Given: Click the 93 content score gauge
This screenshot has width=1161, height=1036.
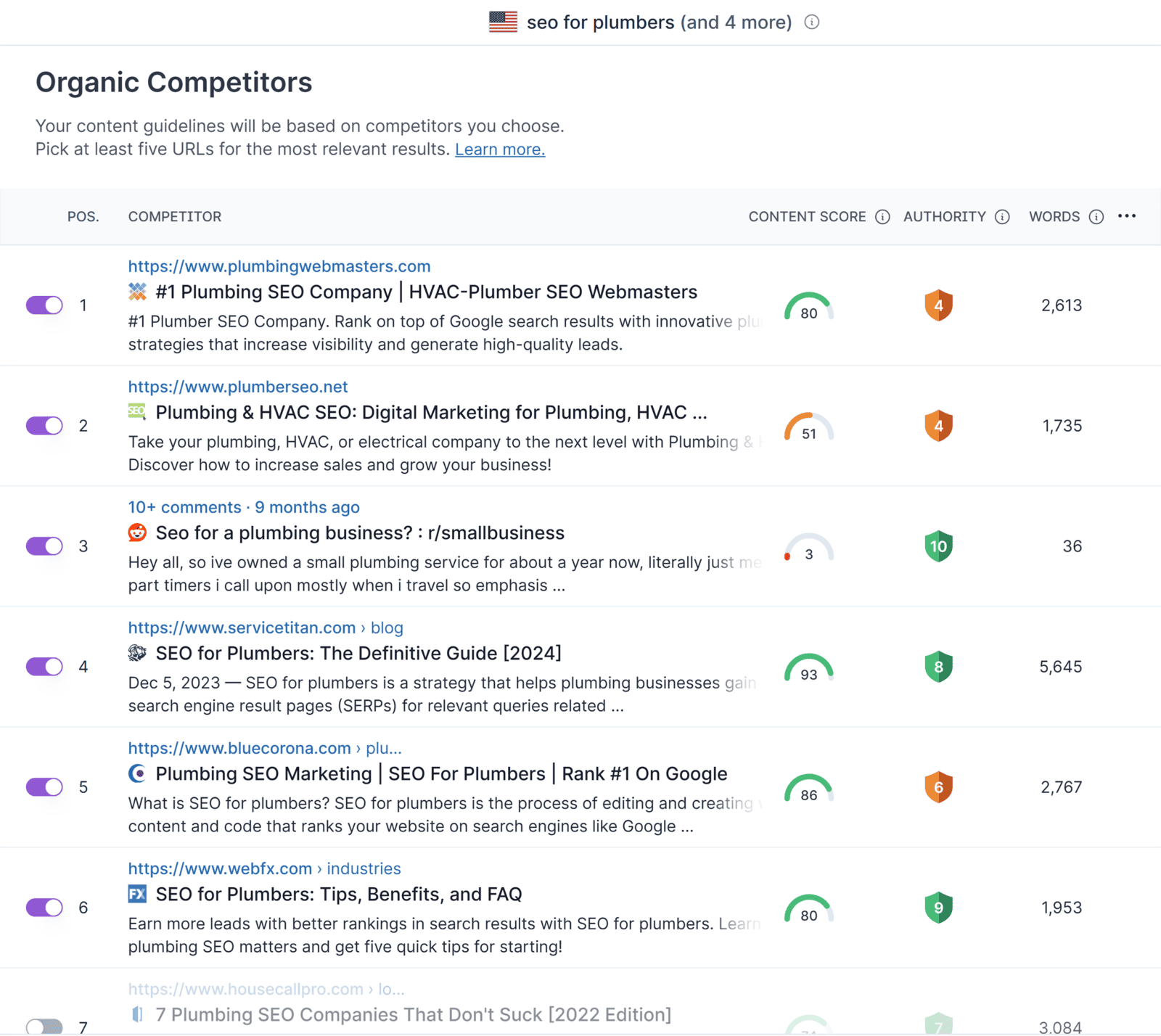Looking at the screenshot, I should point(808,667).
